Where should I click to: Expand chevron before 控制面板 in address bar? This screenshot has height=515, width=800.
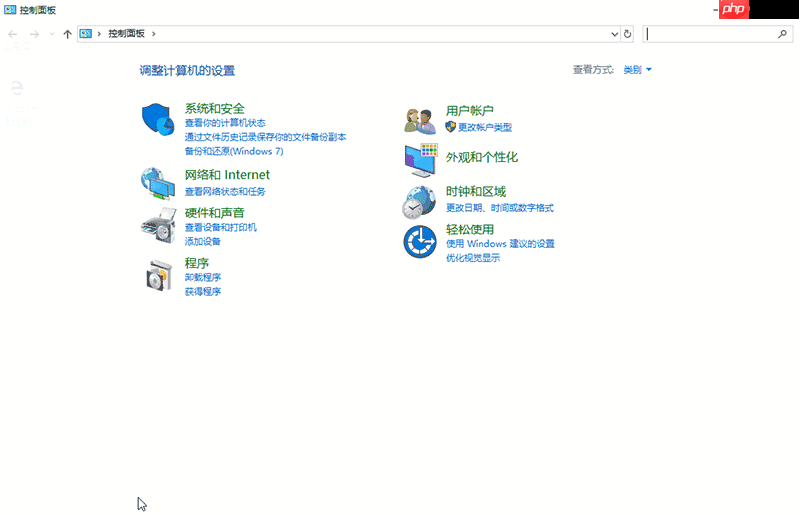99,34
